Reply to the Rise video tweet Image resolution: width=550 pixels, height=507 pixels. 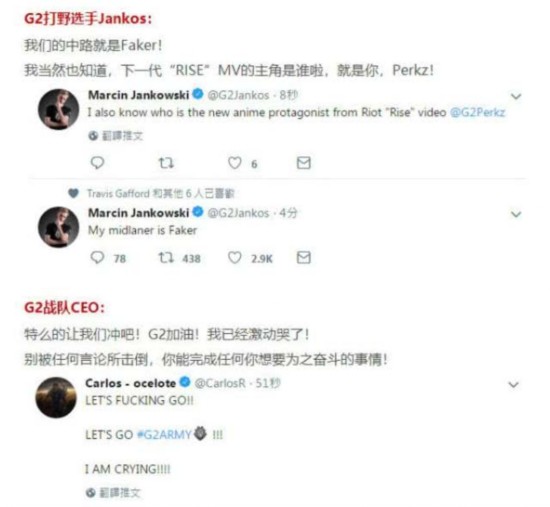tap(97, 163)
